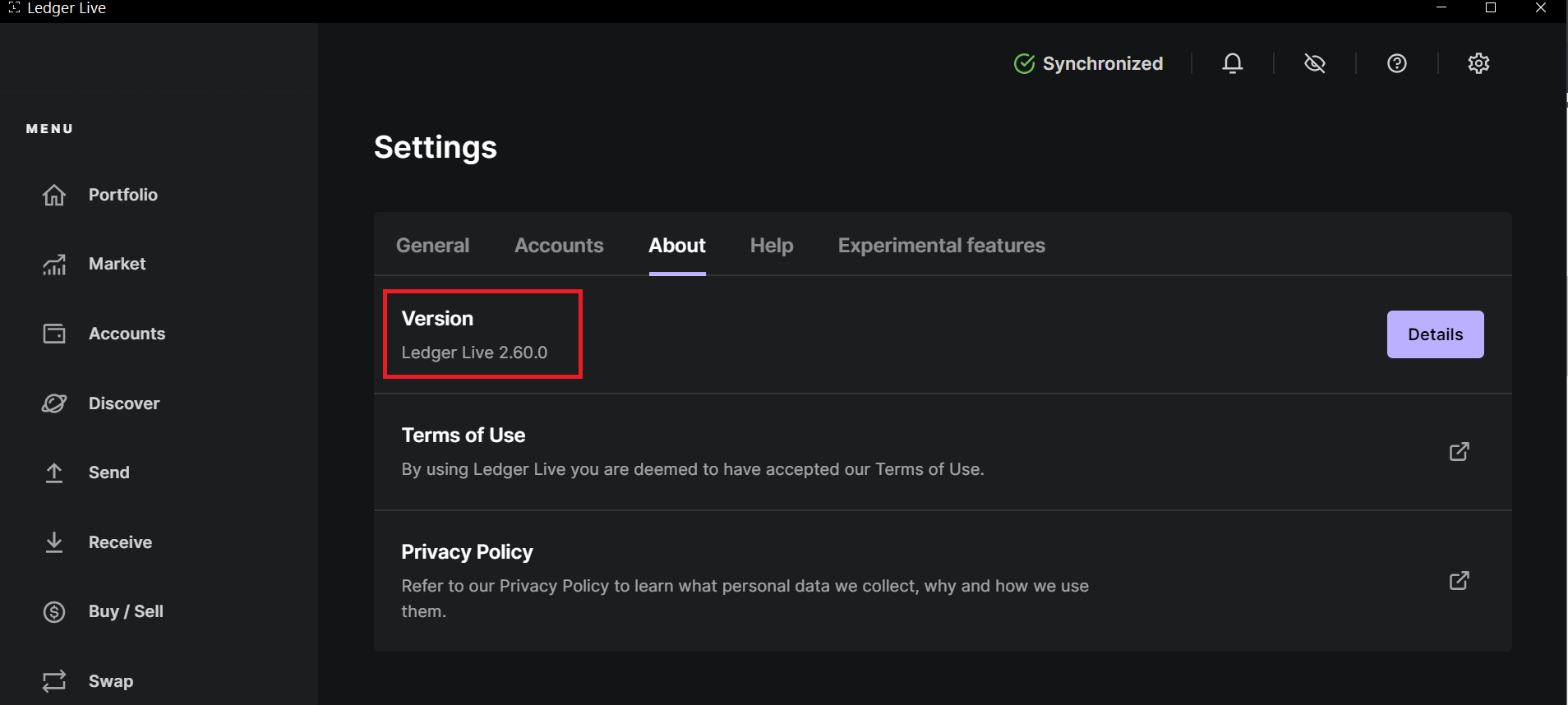Open Terms of Use external link
Image resolution: width=1568 pixels, height=705 pixels.
click(x=1459, y=452)
